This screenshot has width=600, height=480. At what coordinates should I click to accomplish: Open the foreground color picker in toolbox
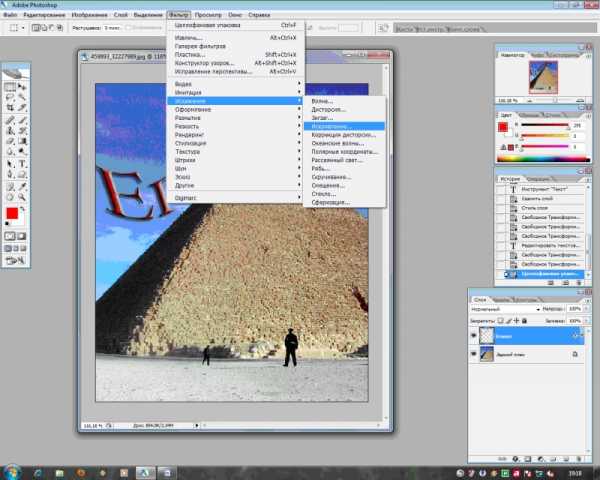(12, 213)
